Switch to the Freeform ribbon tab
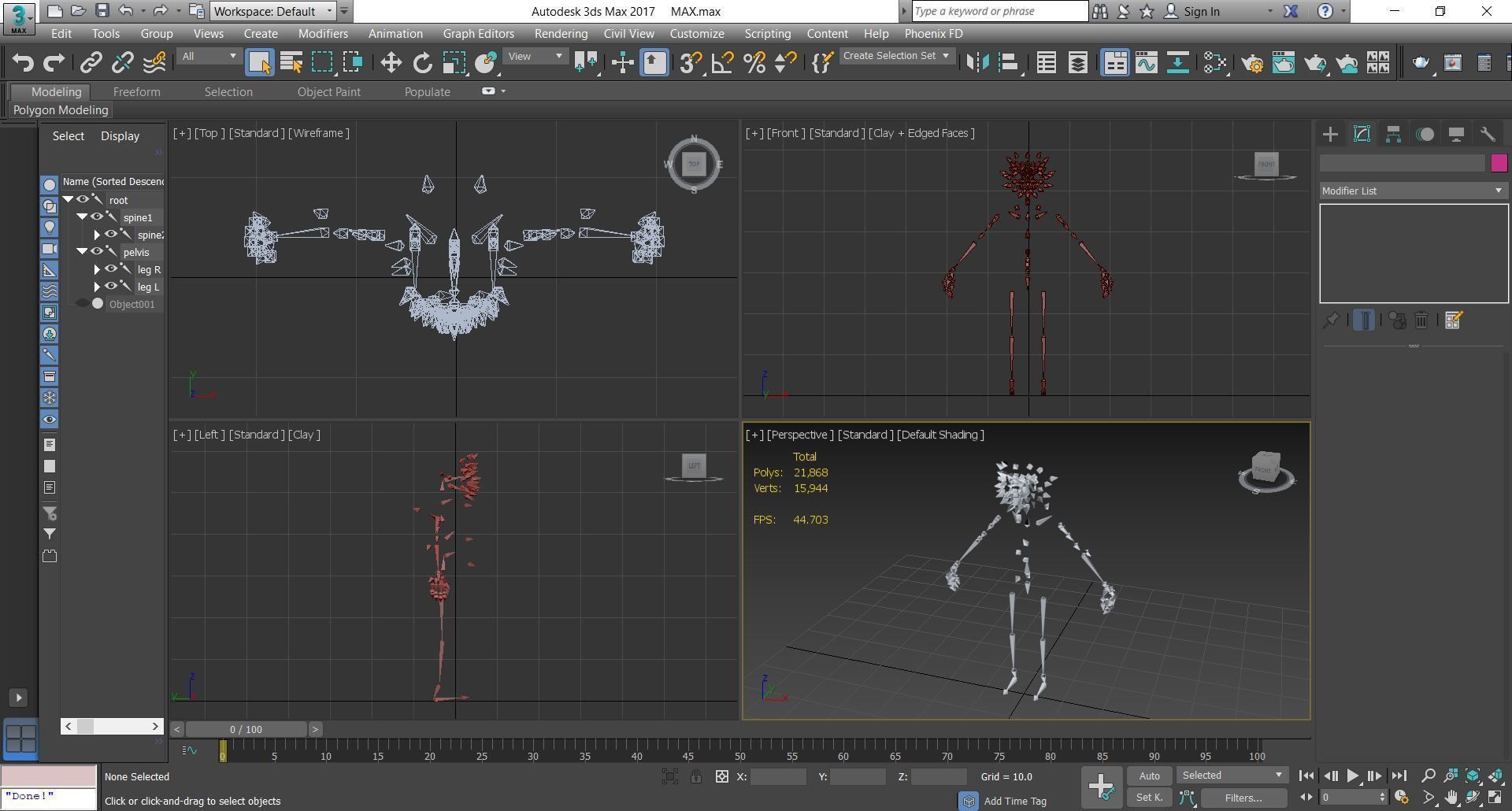Image resolution: width=1512 pixels, height=811 pixels. (136, 92)
